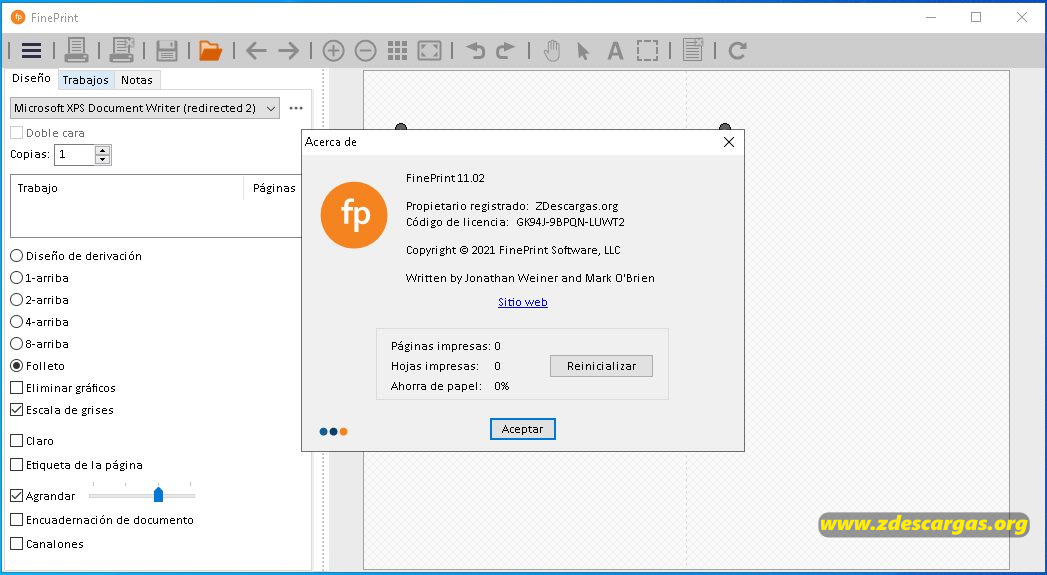1047x575 pixels.
Task: Click the FinePrint title bar app icon
Action: pyautogui.click(x=18, y=17)
